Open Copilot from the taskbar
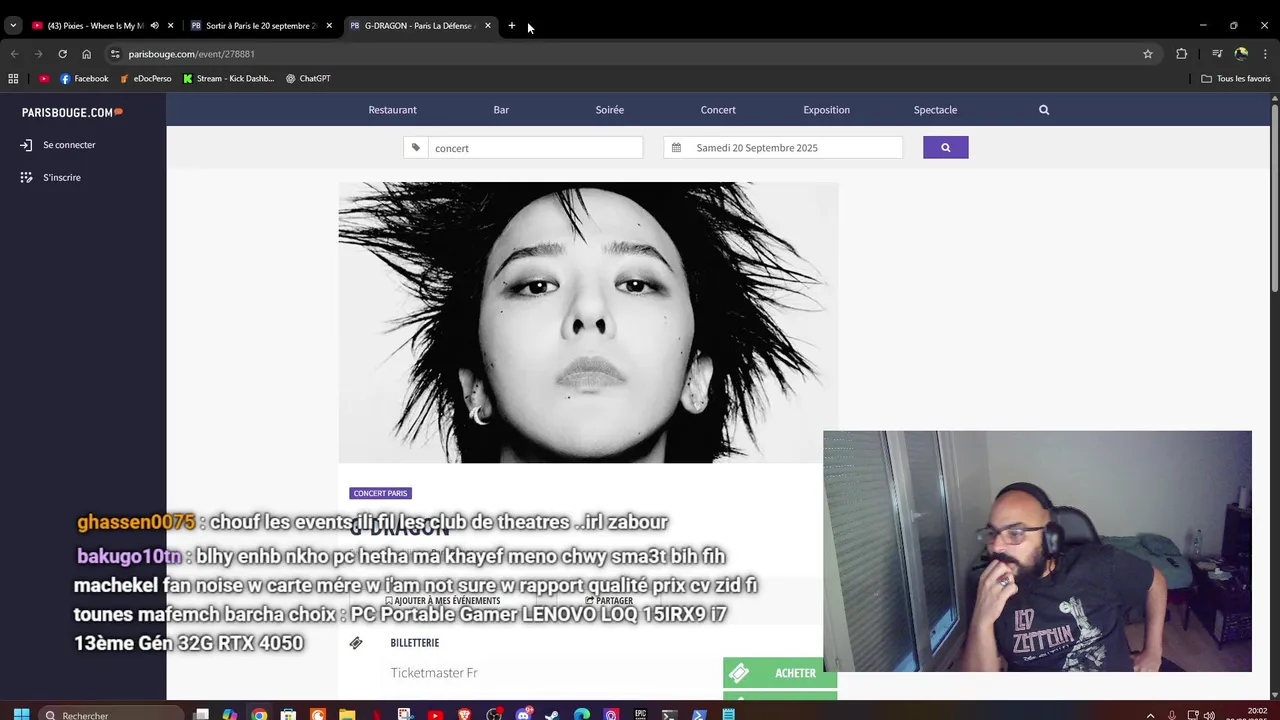The height and width of the screenshot is (720, 1280). click(x=230, y=715)
